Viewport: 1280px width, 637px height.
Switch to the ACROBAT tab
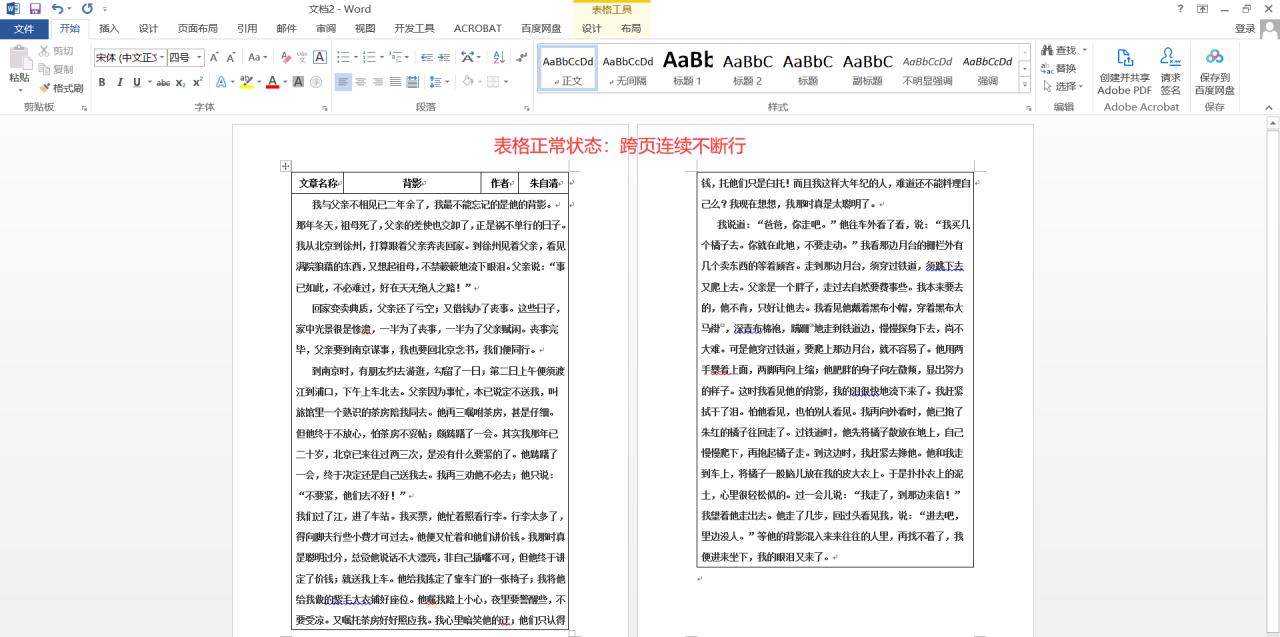click(478, 29)
